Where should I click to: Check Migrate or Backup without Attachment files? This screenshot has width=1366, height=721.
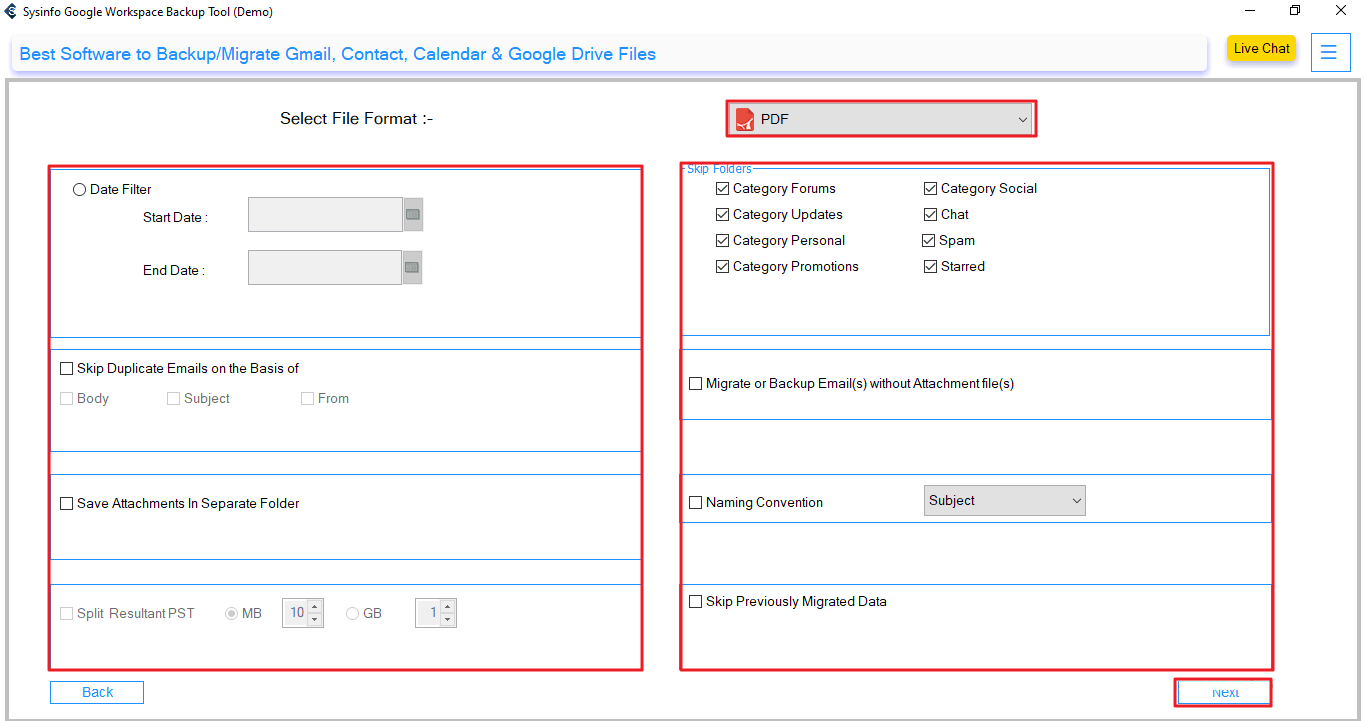pos(696,384)
